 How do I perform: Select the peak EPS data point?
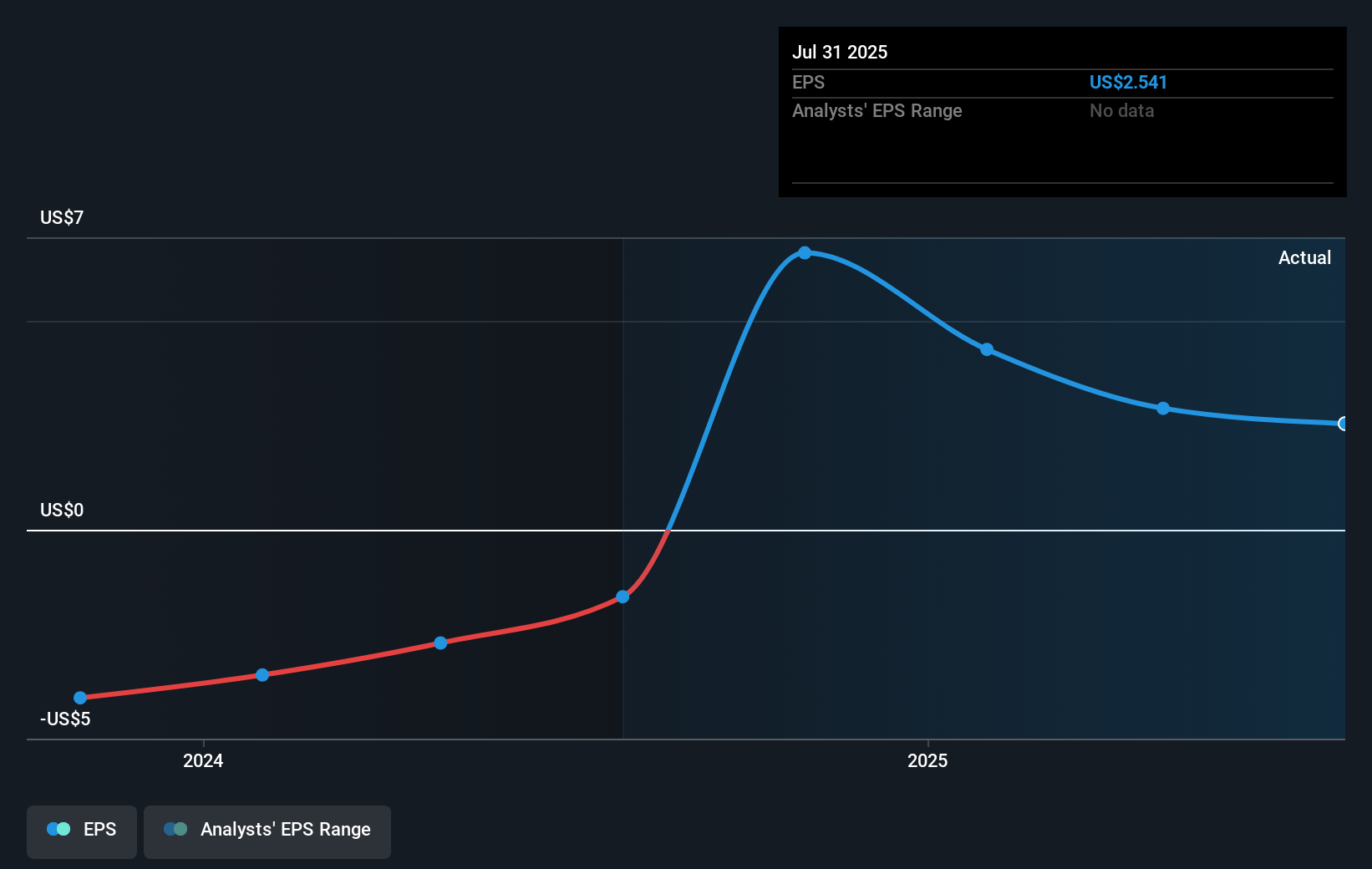pos(805,252)
